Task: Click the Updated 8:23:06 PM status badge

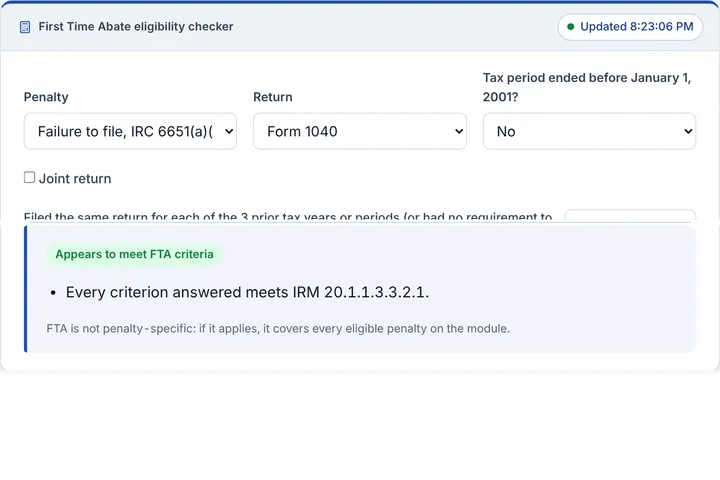Action: (x=630, y=27)
